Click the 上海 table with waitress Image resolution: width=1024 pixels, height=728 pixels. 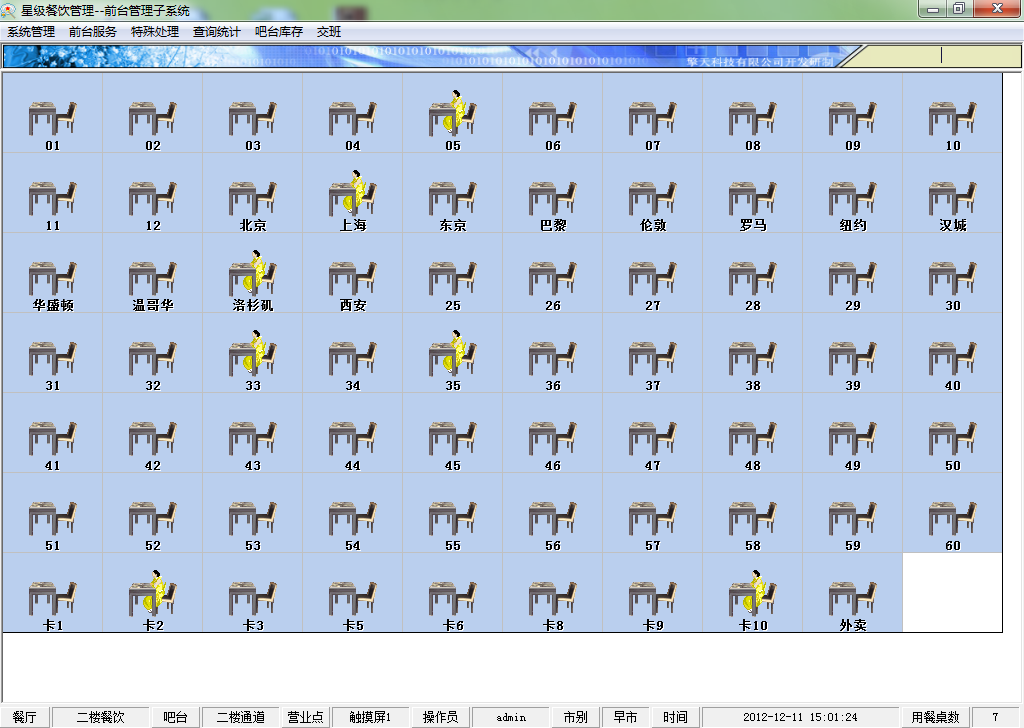353,194
